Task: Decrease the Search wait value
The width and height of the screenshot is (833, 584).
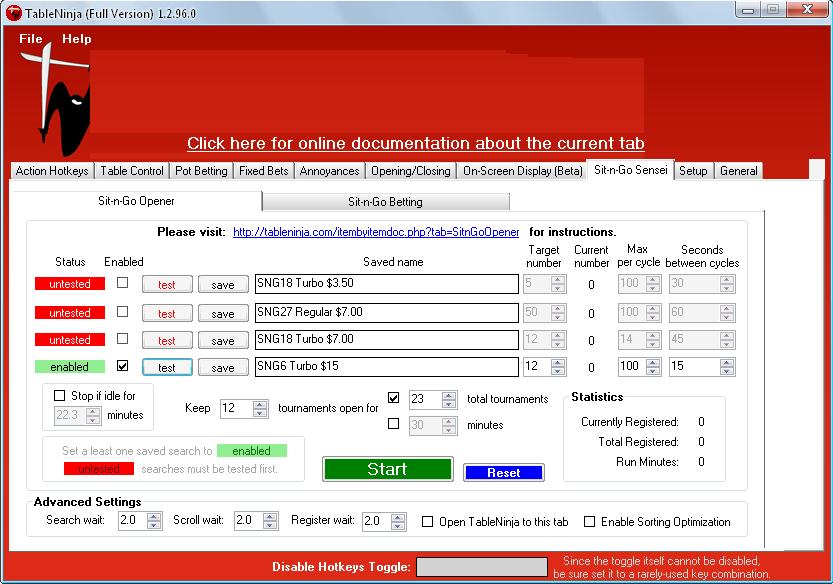Action: pyautogui.click(x=154, y=525)
